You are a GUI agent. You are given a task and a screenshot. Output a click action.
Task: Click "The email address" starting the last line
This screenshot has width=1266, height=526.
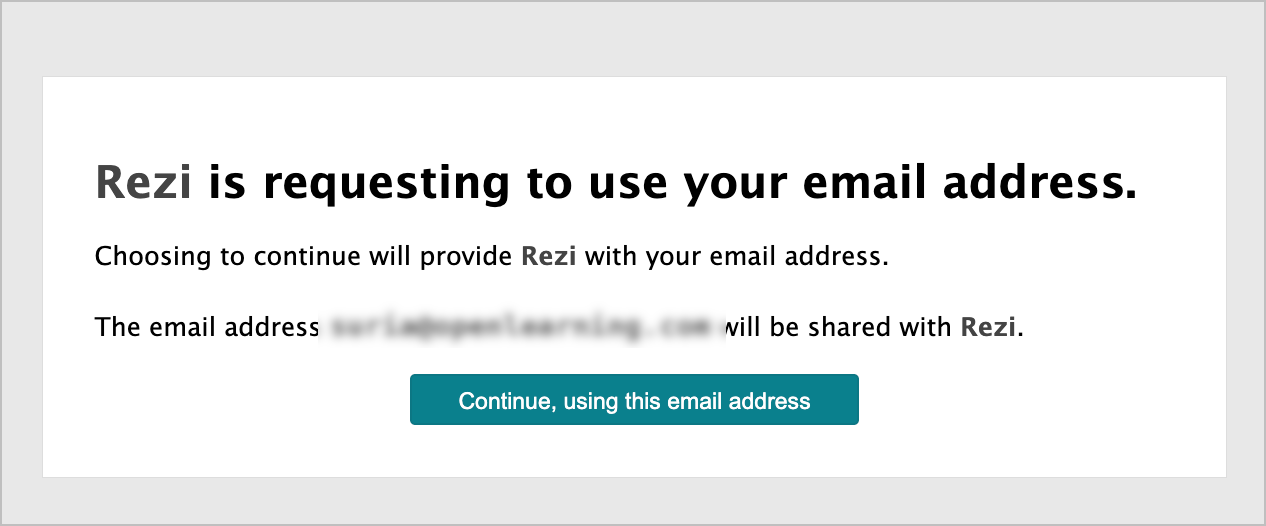(x=206, y=327)
